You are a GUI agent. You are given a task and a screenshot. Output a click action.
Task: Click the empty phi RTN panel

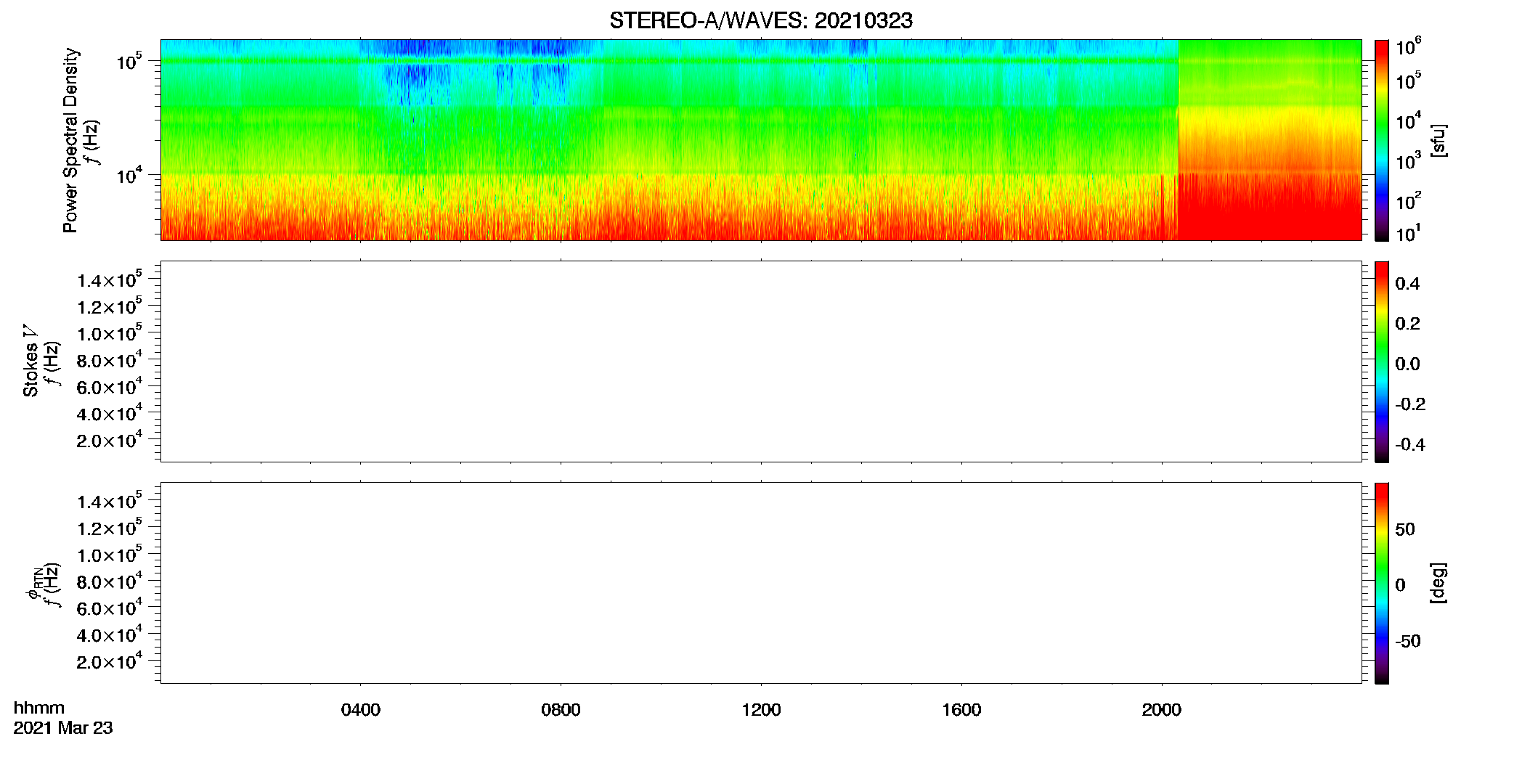[761, 583]
